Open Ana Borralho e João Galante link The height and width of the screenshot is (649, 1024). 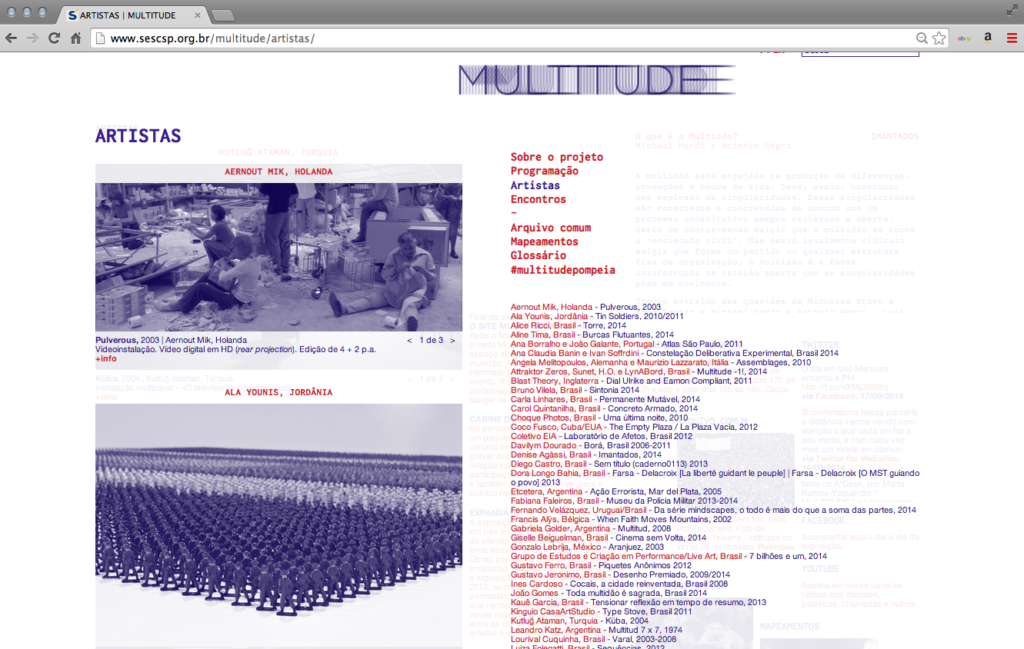point(582,344)
